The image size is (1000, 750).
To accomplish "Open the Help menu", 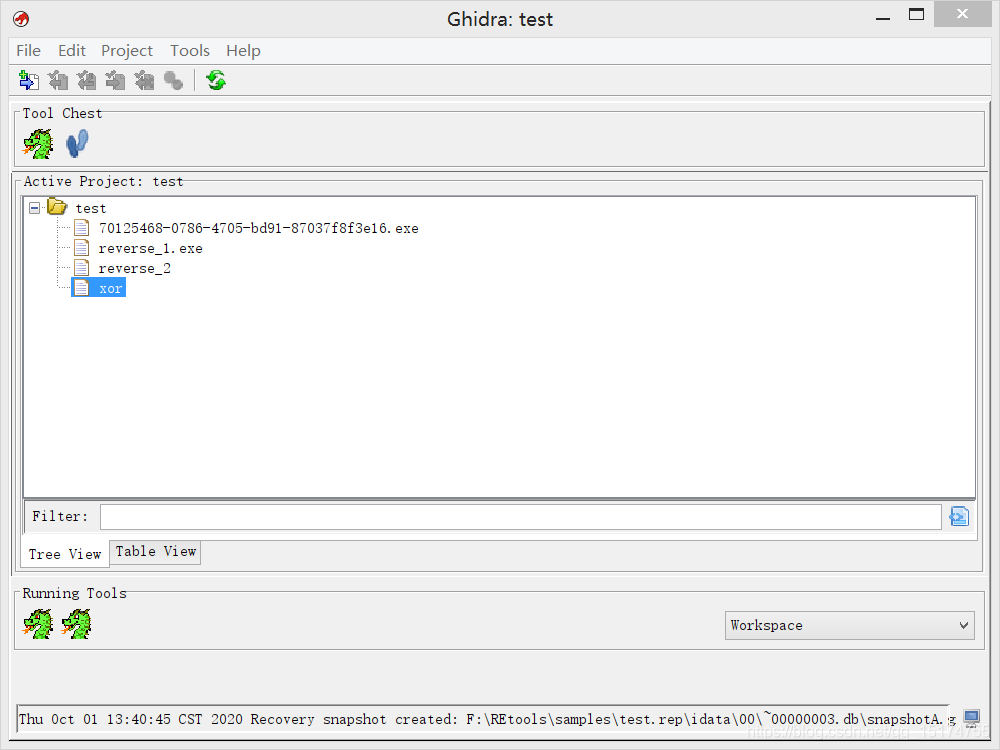I will point(243,50).
